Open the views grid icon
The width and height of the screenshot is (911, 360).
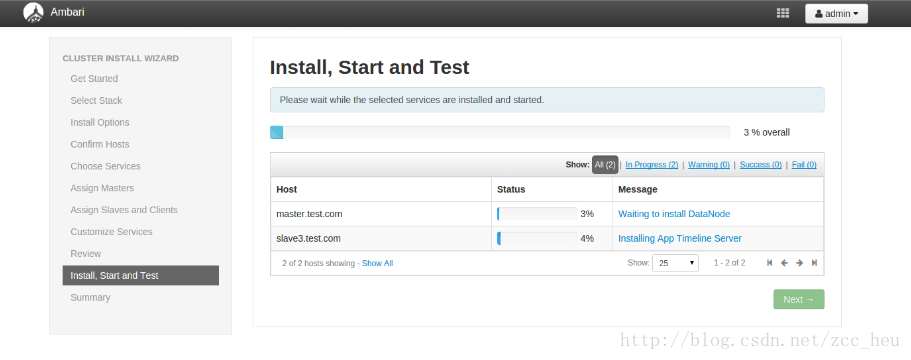click(783, 13)
